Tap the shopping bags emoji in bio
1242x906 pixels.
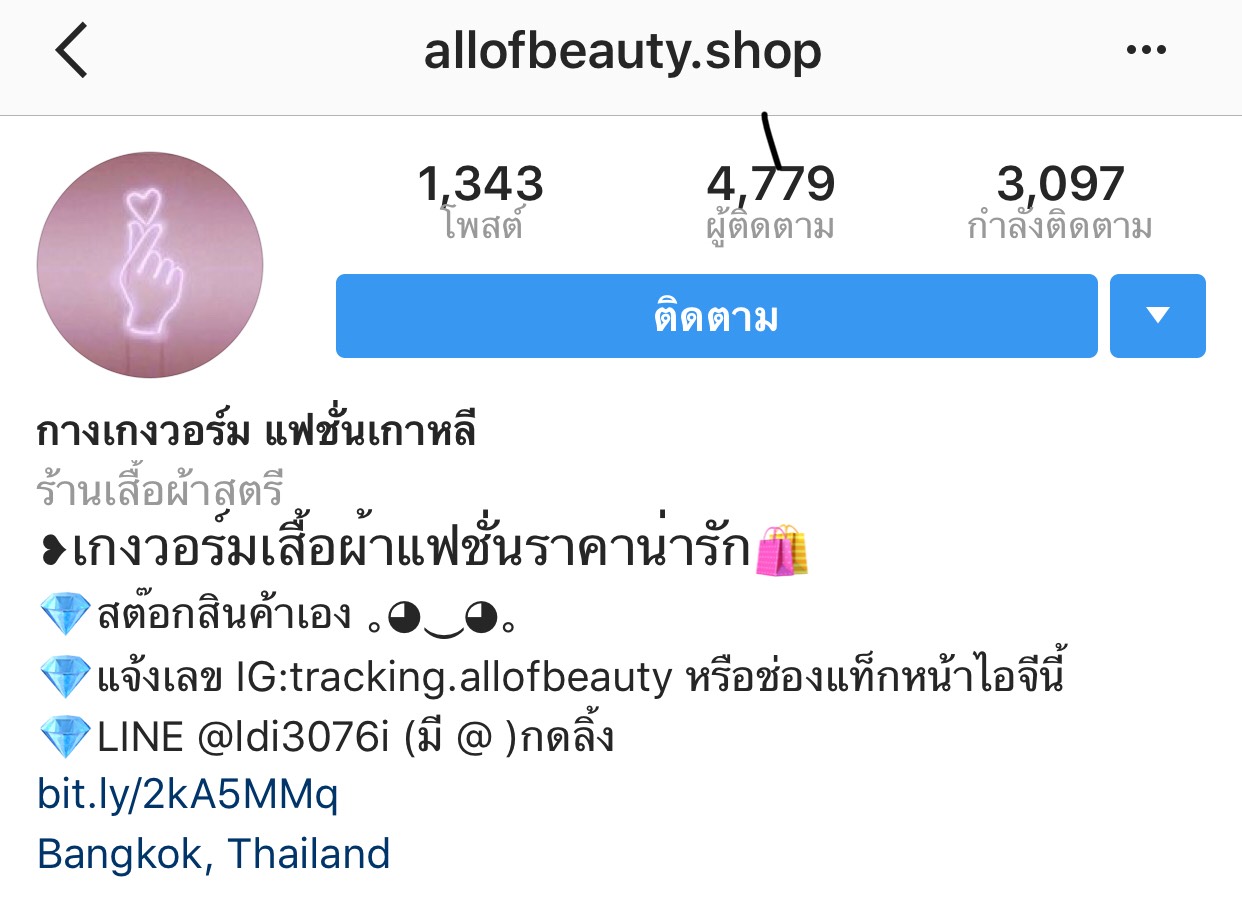pyautogui.click(x=781, y=550)
